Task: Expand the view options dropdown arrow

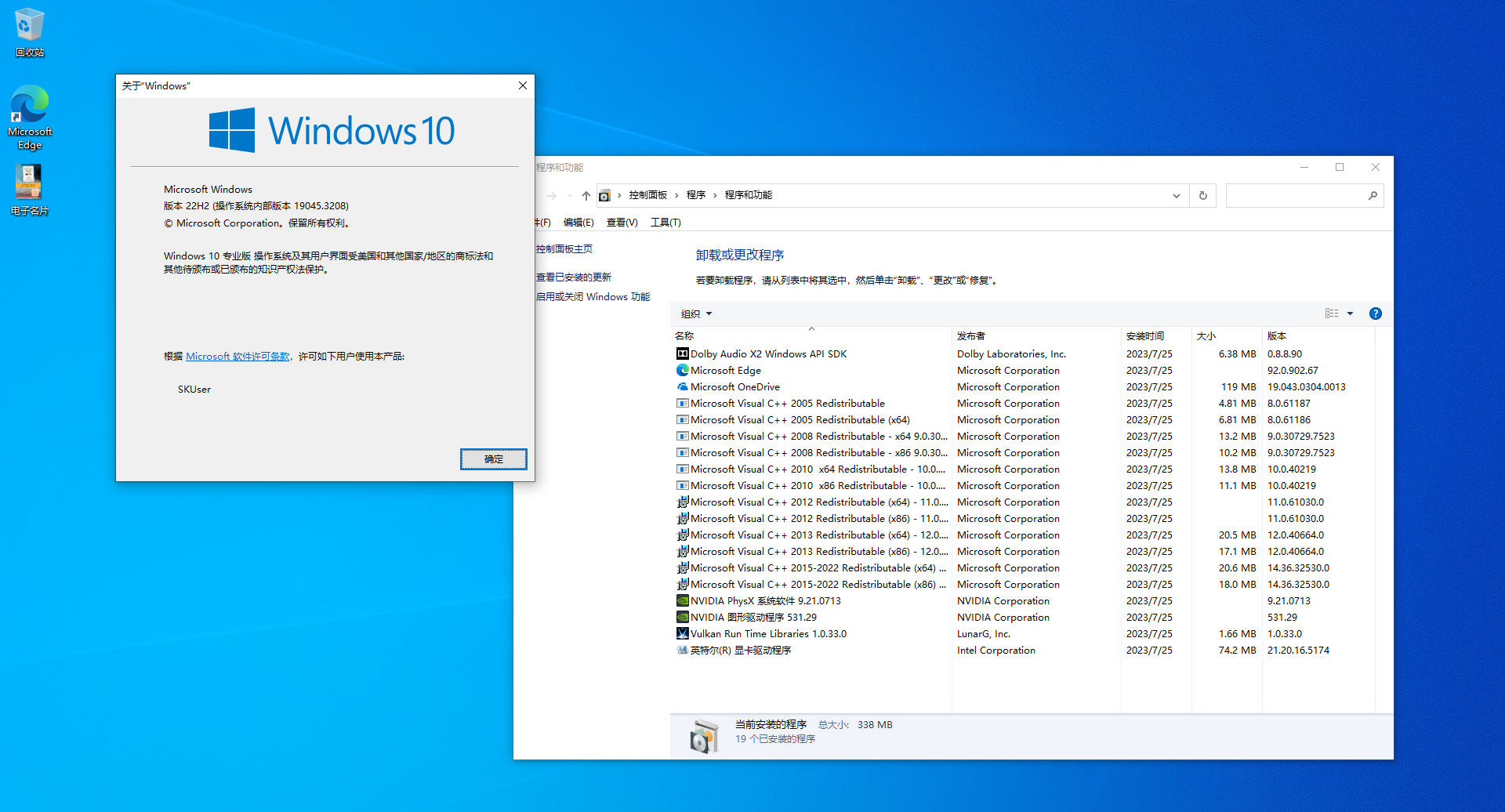Action: point(1350,314)
